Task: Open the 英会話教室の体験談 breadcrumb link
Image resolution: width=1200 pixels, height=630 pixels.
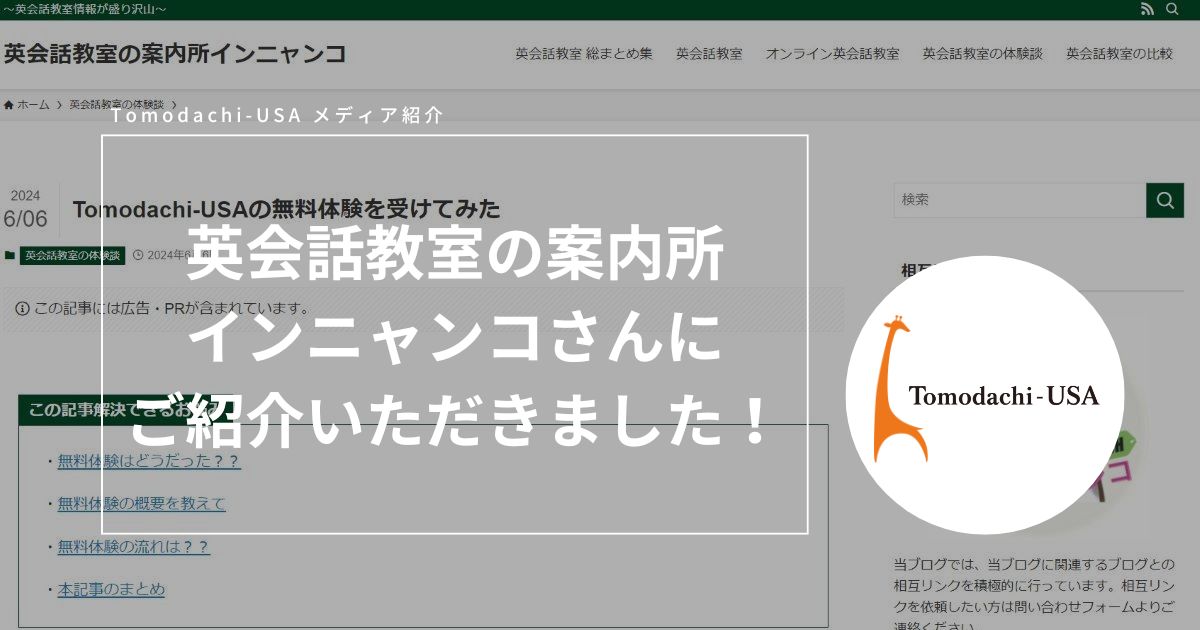Action: click(116, 104)
